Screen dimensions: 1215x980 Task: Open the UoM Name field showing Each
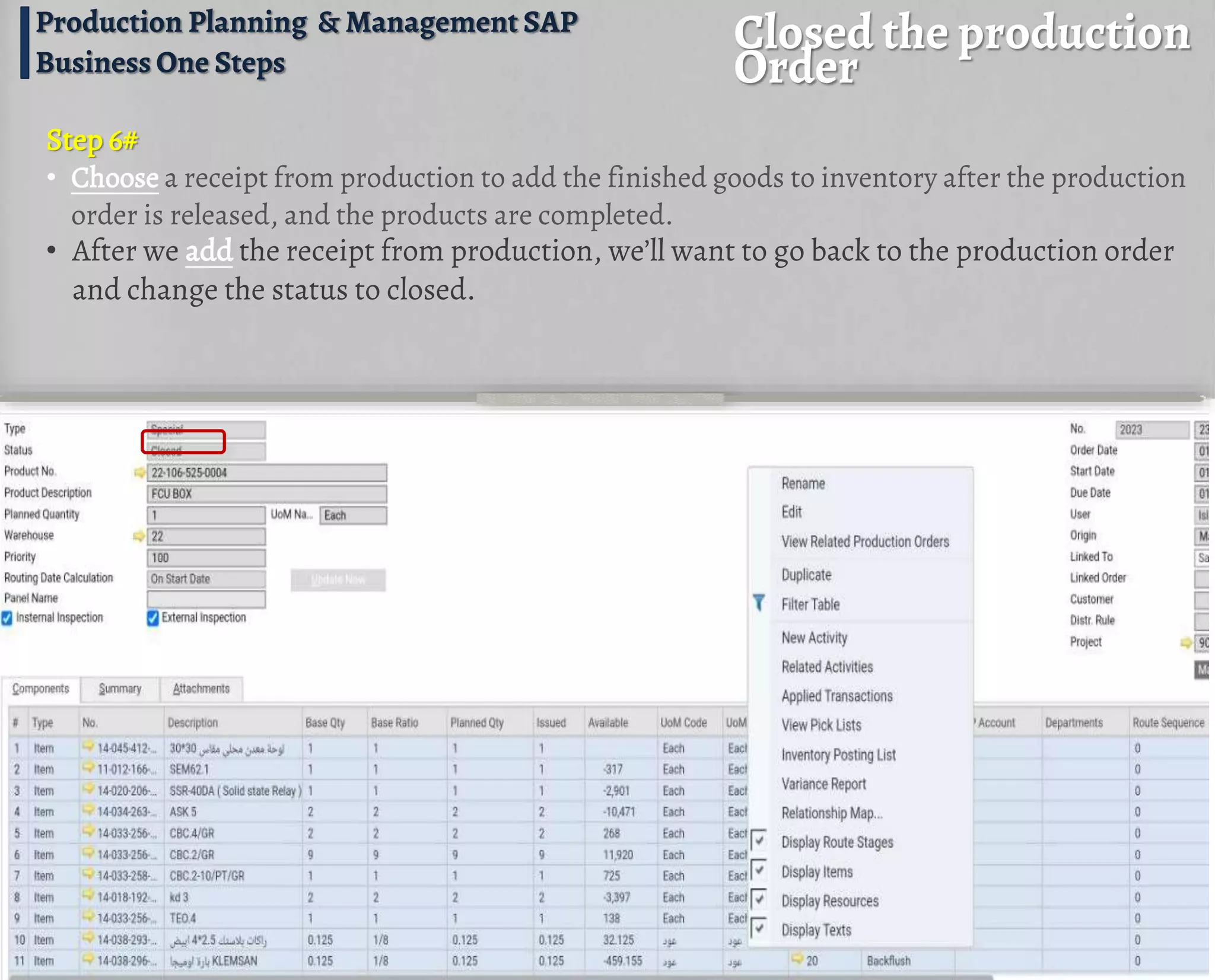click(353, 516)
